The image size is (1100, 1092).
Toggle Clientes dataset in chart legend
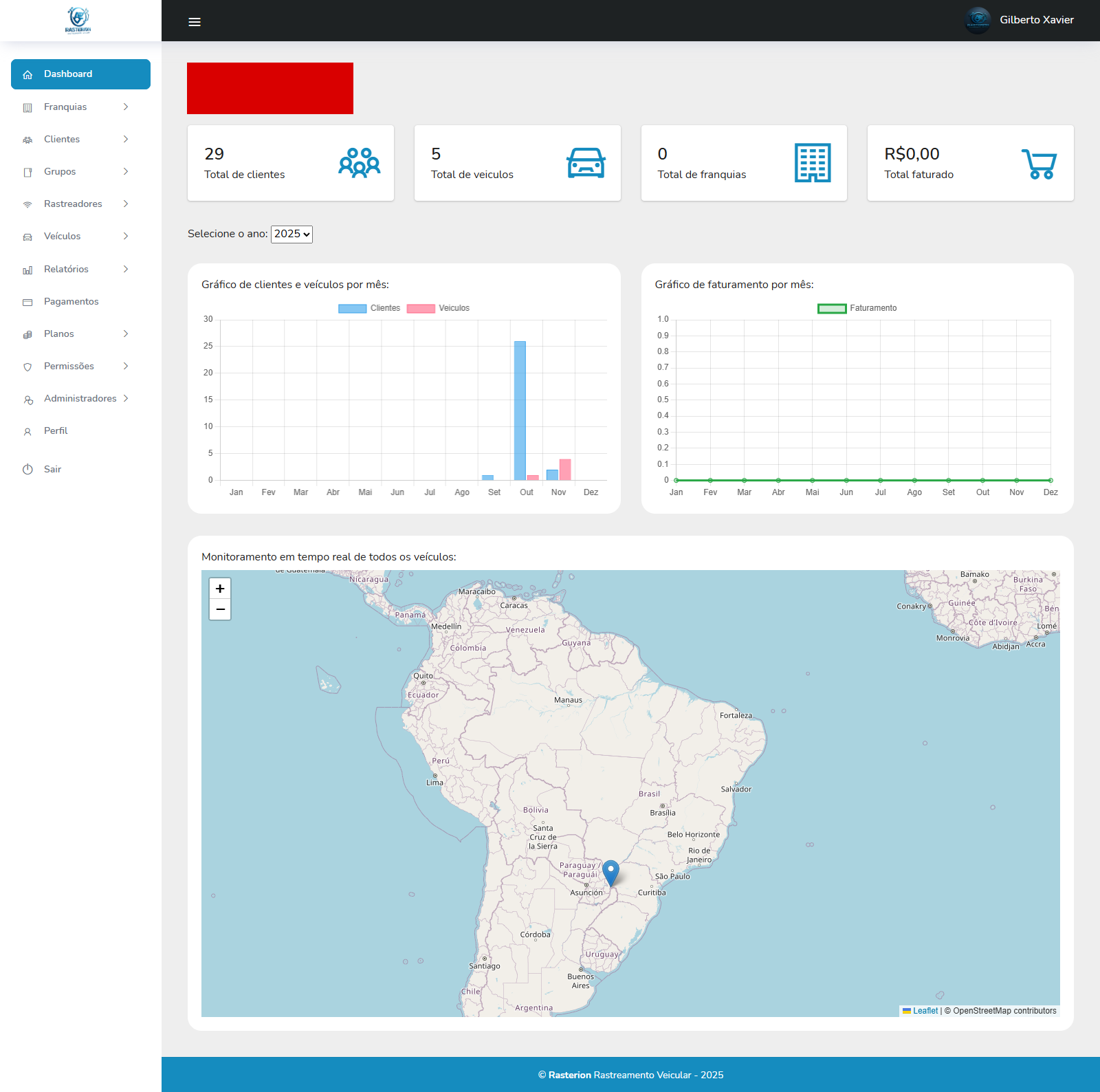369,308
